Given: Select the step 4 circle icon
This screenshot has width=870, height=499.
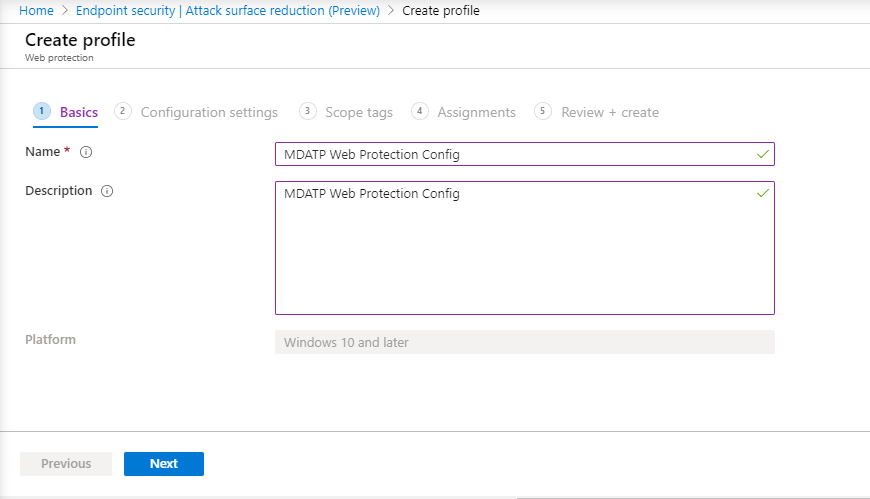Looking at the screenshot, I should [x=419, y=111].
